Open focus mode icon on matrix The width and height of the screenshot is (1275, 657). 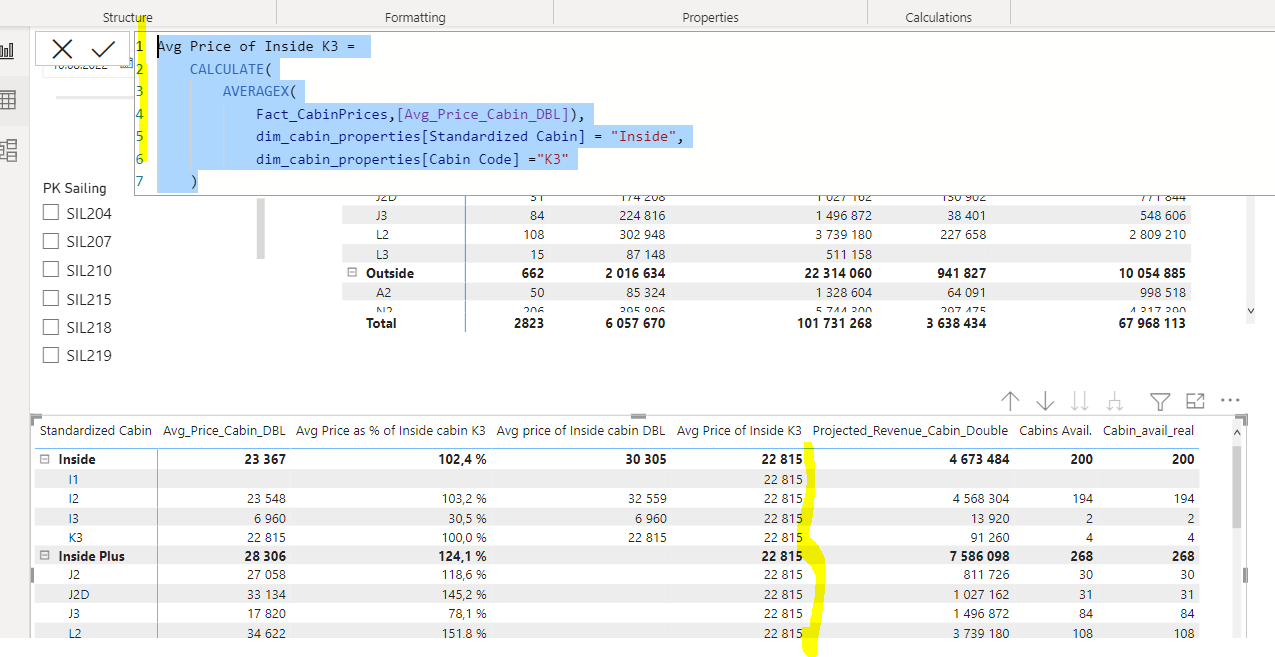click(x=1195, y=401)
